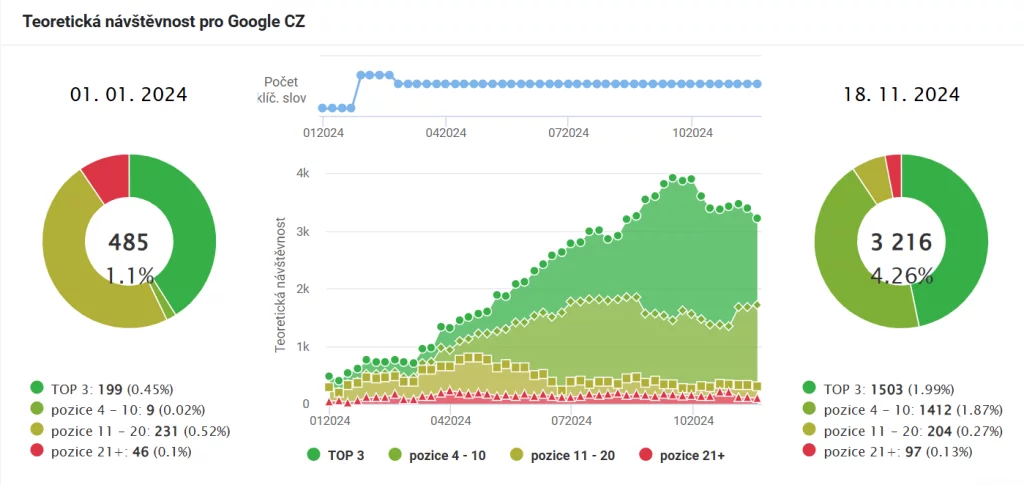Click the Teoretická návštěvnost pro Google CZ title
Screen dimensions: 1024x485
click(164, 21)
